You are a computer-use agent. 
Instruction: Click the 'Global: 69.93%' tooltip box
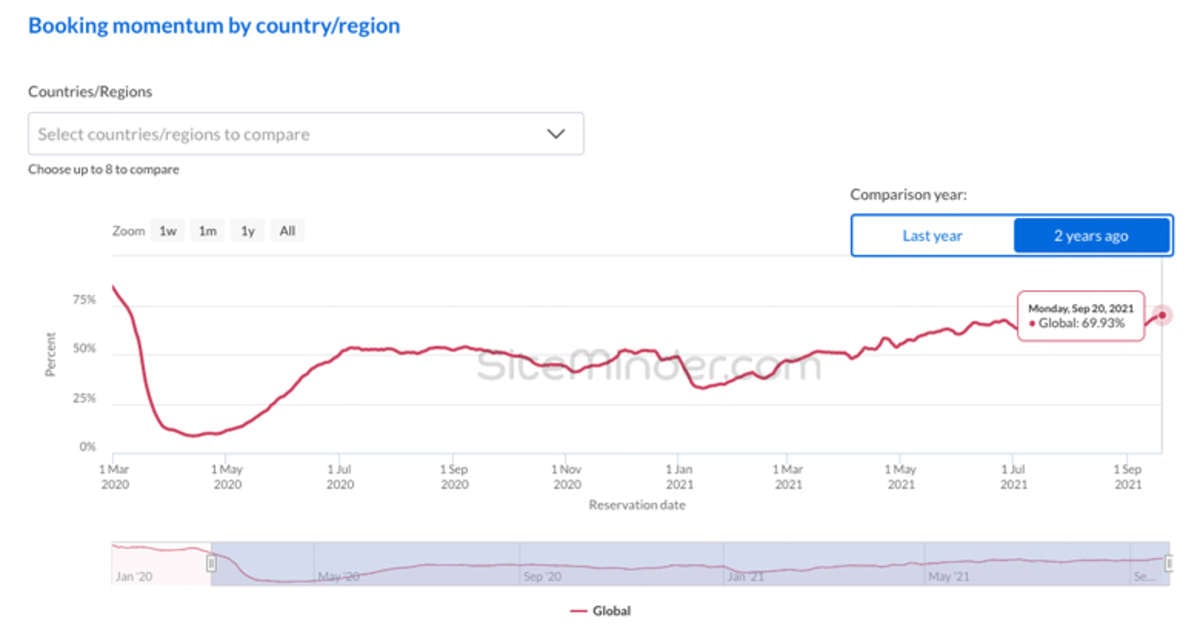[1080, 316]
